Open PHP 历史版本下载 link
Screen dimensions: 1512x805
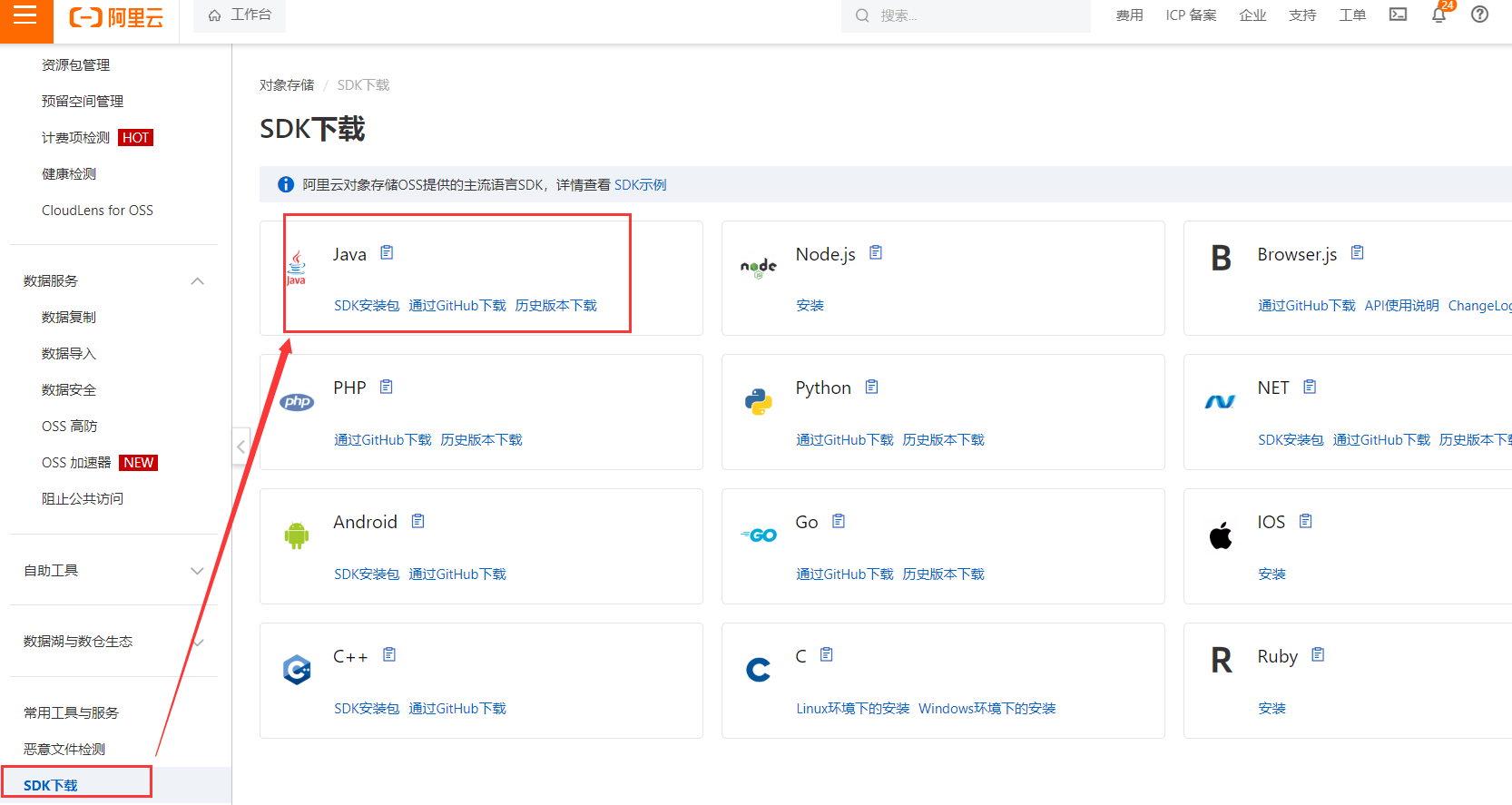(481, 439)
